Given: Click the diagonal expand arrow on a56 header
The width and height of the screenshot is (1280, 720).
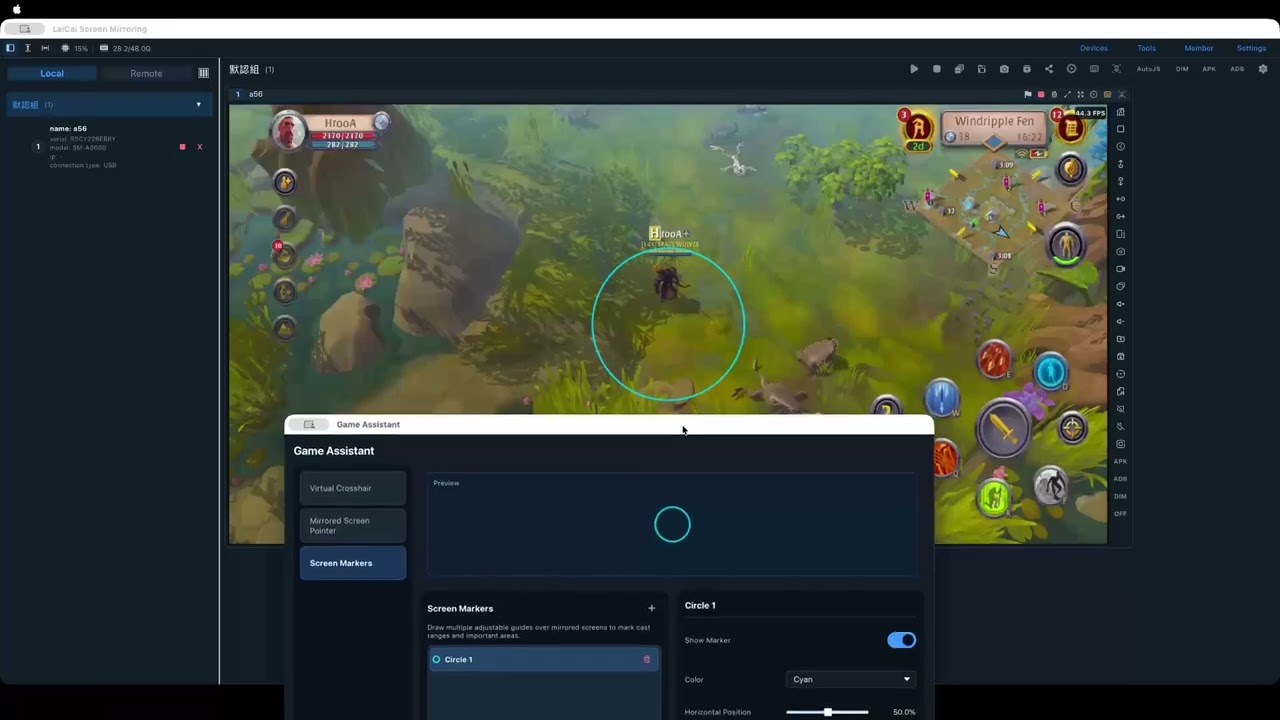Looking at the screenshot, I should point(1067,95).
